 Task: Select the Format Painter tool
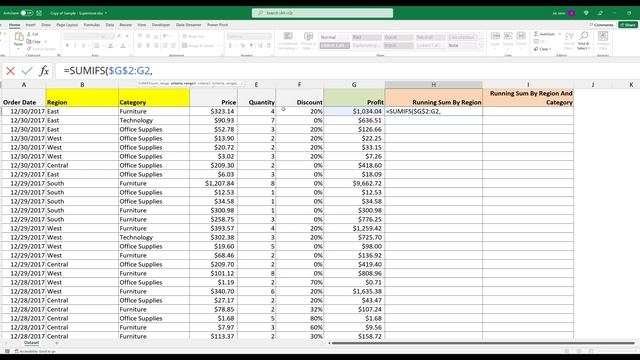[x=41, y=49]
